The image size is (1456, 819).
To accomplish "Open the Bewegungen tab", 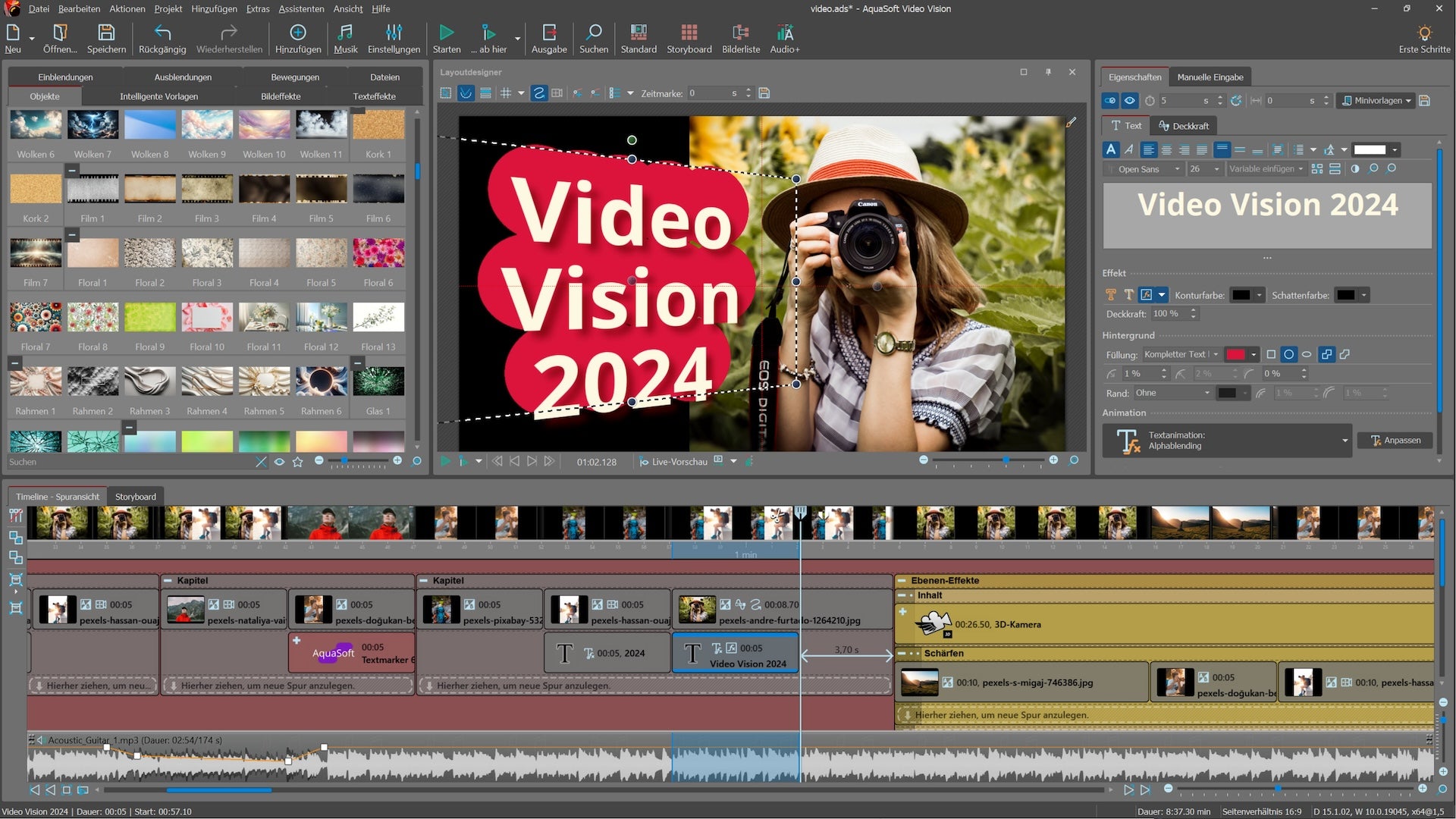I will [x=295, y=77].
